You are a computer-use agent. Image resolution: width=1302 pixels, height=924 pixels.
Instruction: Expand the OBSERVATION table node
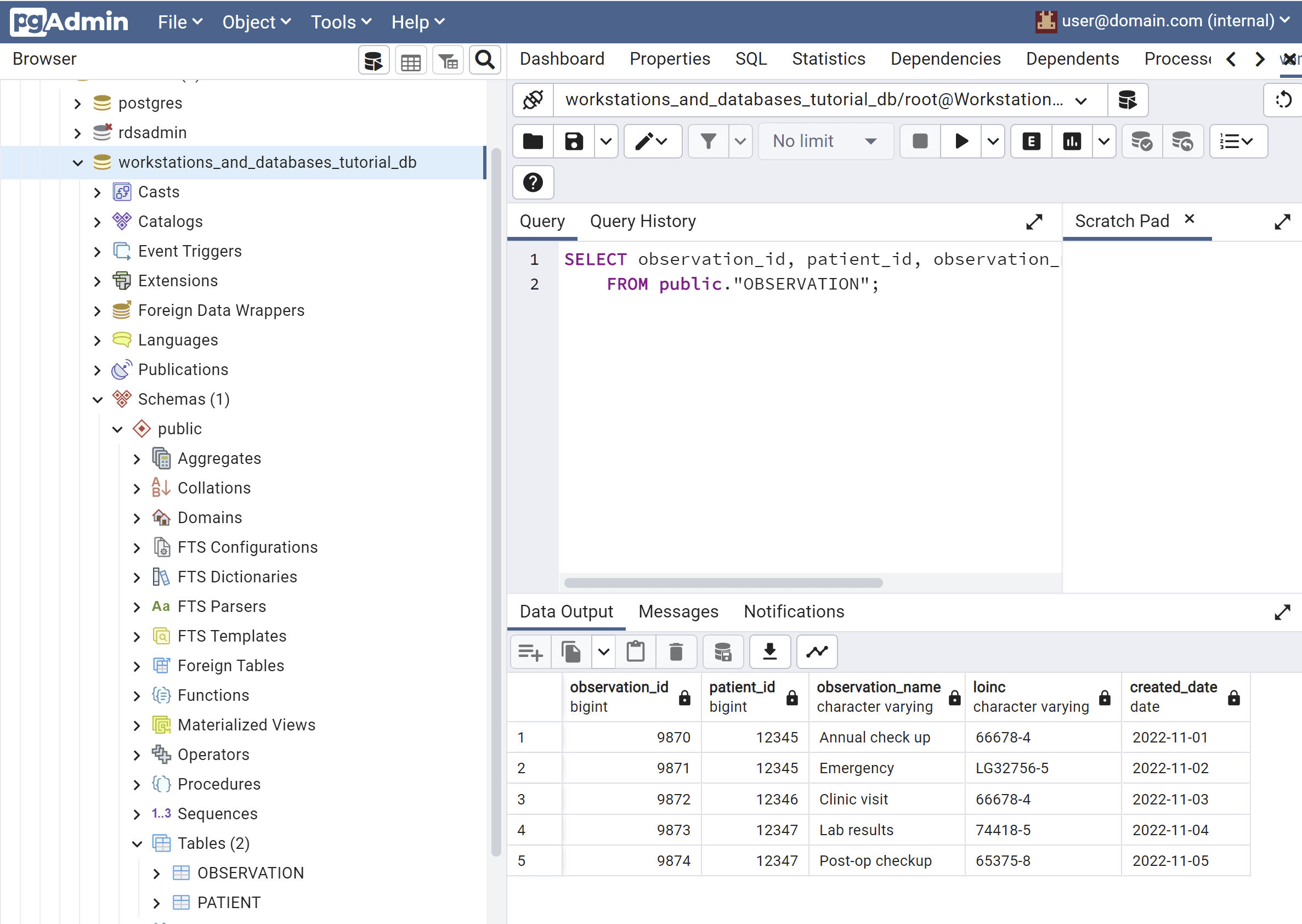(156, 874)
